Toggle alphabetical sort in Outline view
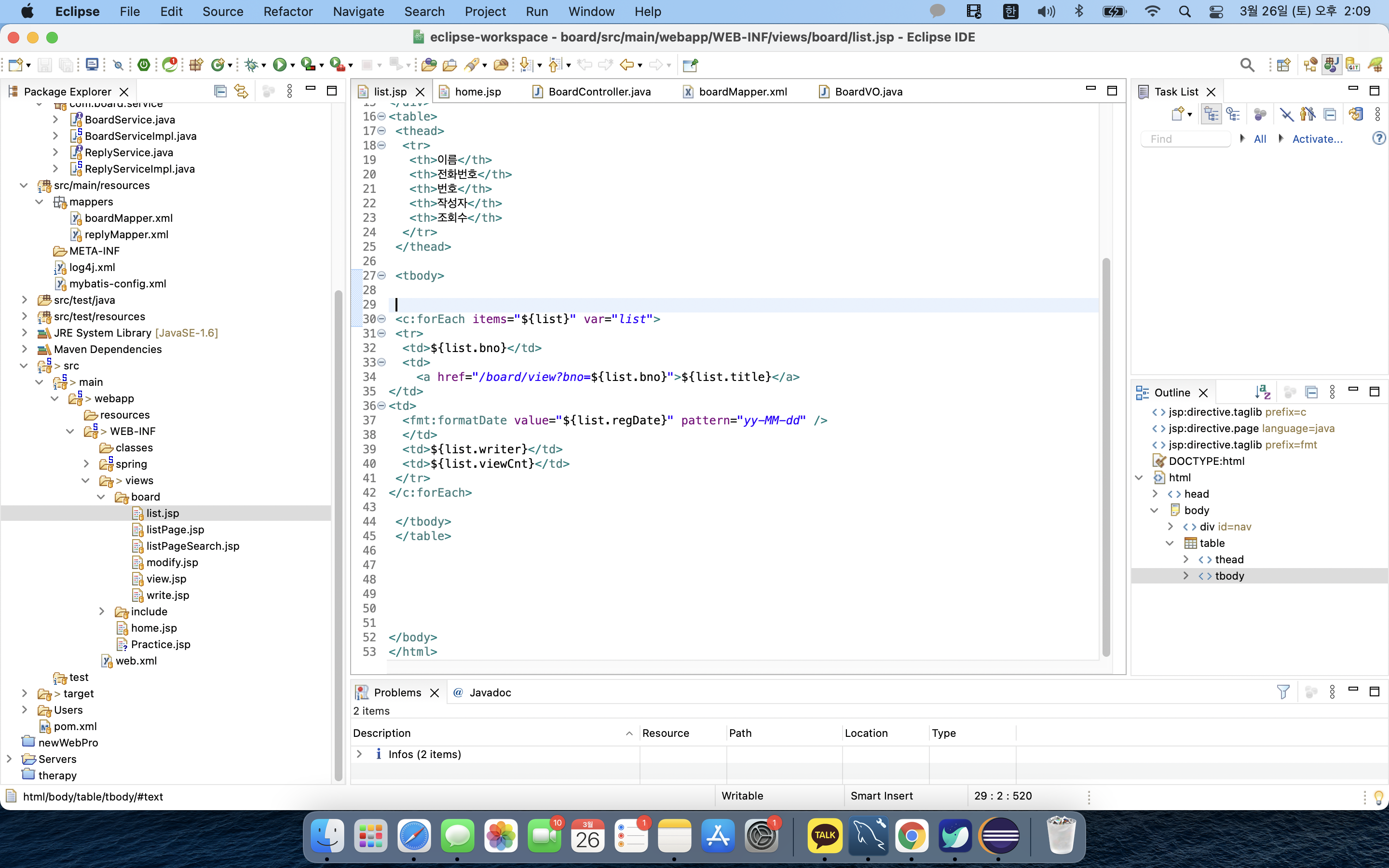The height and width of the screenshot is (868, 1389). coord(1262,392)
